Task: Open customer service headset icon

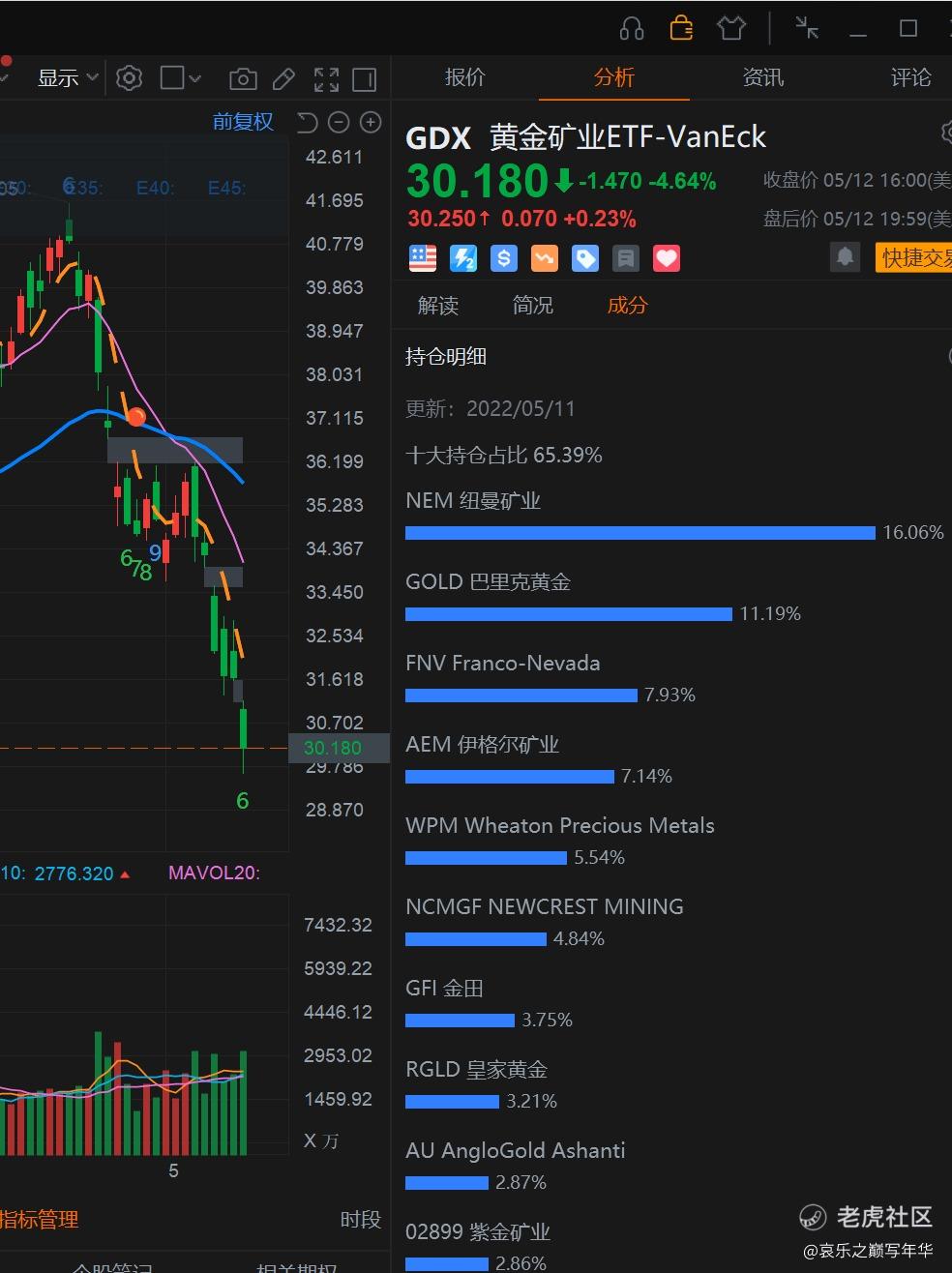Action: 632,29
